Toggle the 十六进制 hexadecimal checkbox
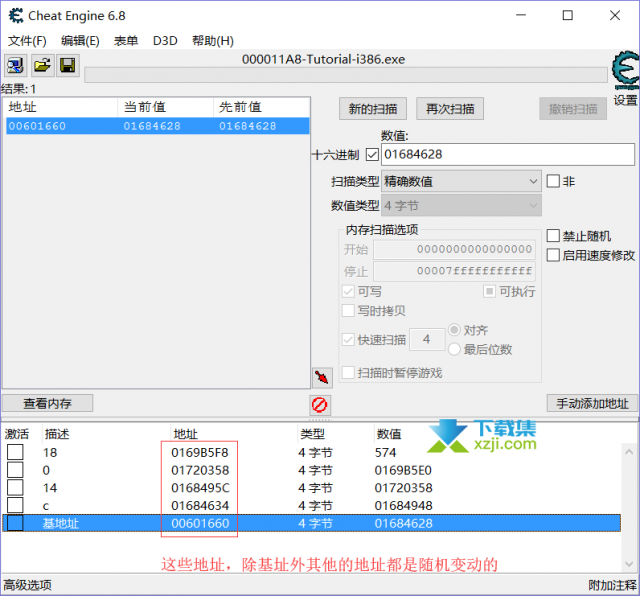640x596 pixels. pyautogui.click(x=372, y=155)
